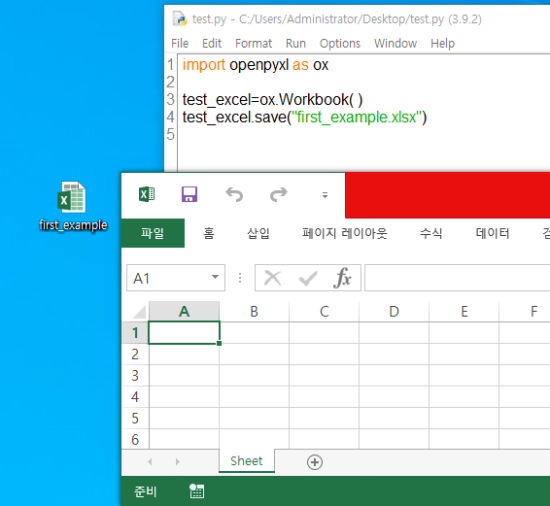Viewport: 550px width, 506px height.
Task: Click cell B2 in the worksheet
Action: click(x=254, y=354)
